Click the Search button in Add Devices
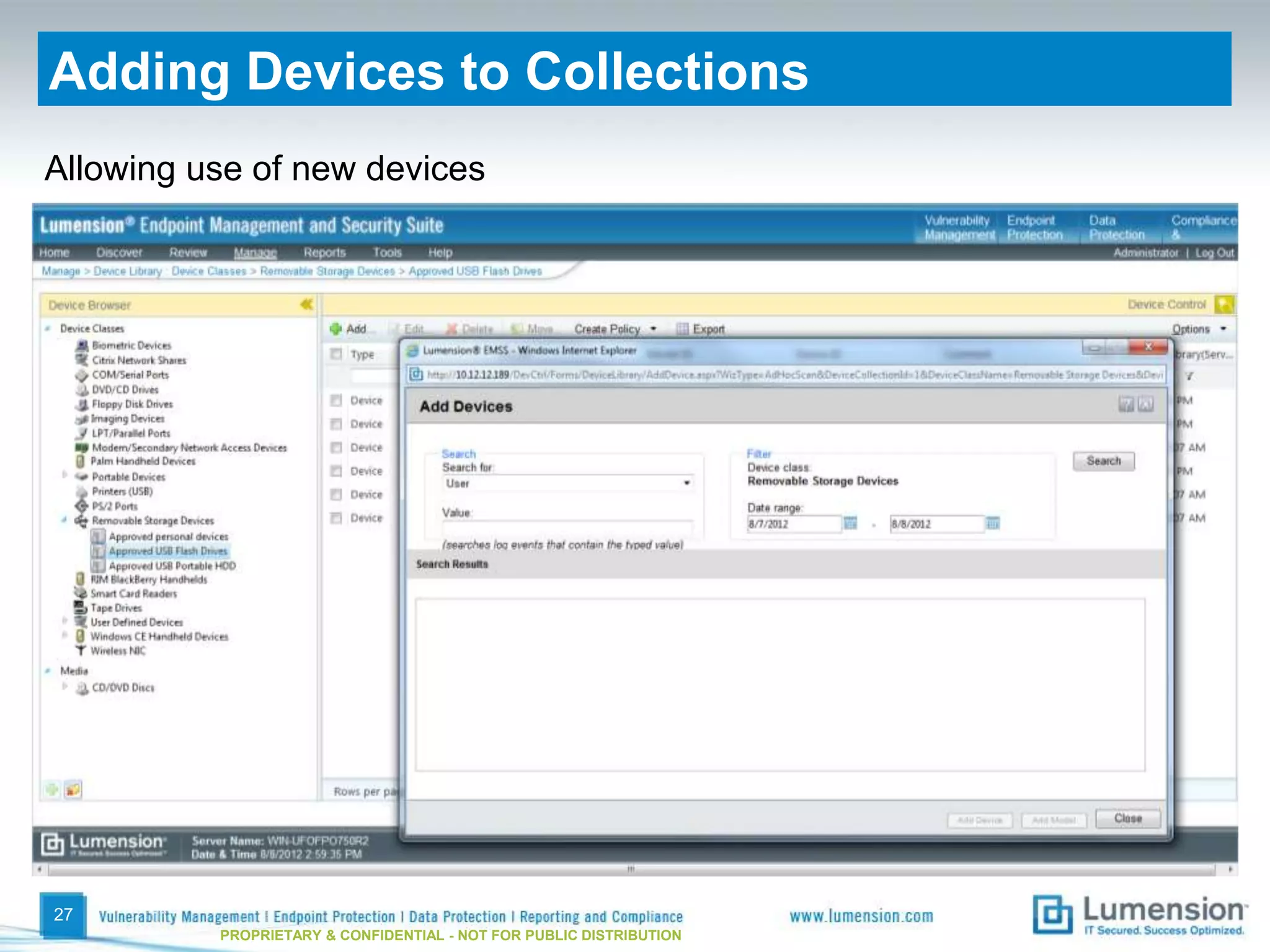Image resolution: width=1270 pixels, height=952 pixels. (1104, 461)
